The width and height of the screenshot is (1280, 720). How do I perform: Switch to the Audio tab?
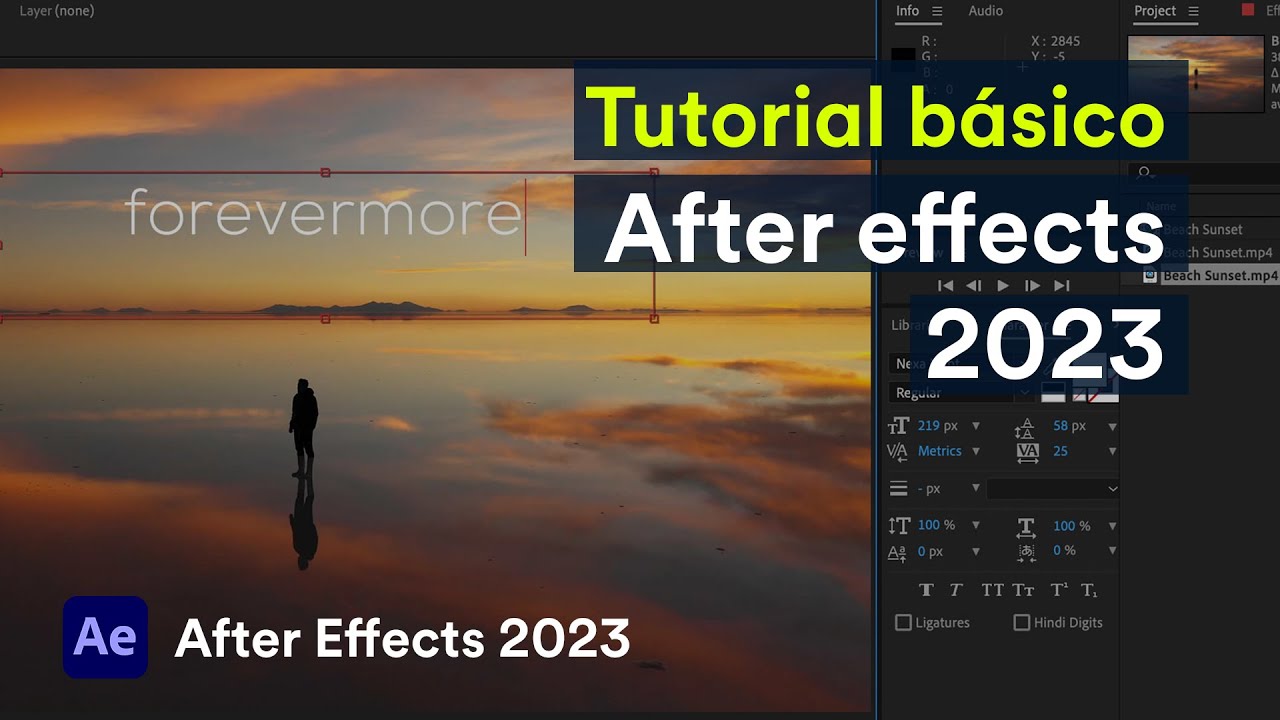click(x=985, y=11)
